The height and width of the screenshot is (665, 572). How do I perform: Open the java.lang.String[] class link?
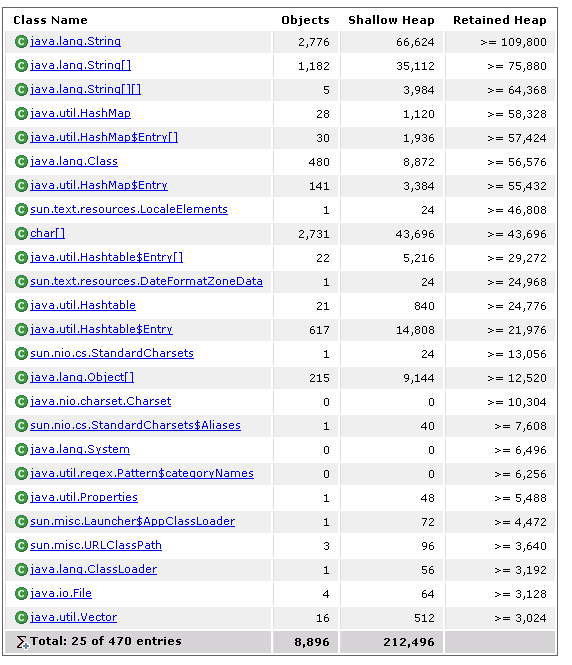81,65
